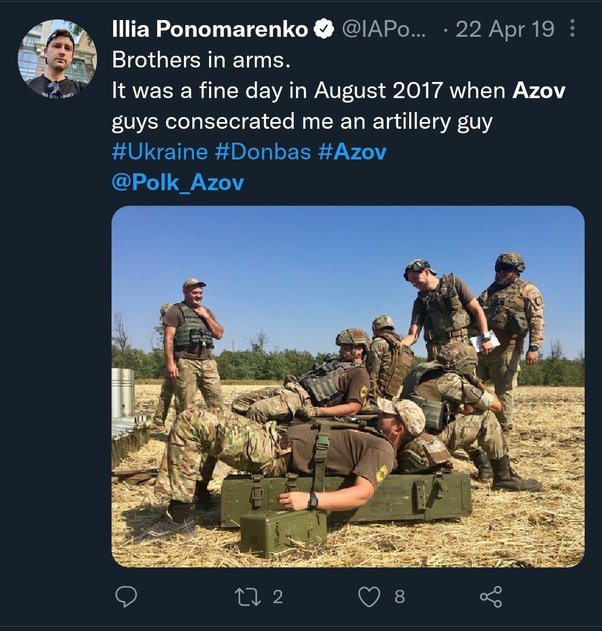The width and height of the screenshot is (602, 631).
Task: Click the @IAPo... username handle
Action: pos(383,29)
